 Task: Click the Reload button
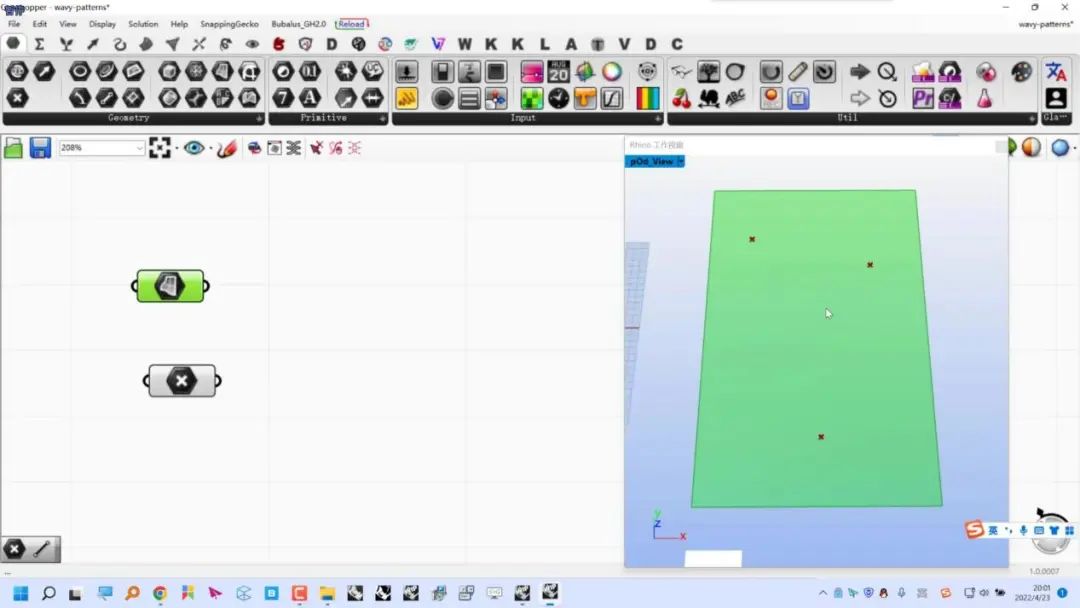[x=351, y=24]
